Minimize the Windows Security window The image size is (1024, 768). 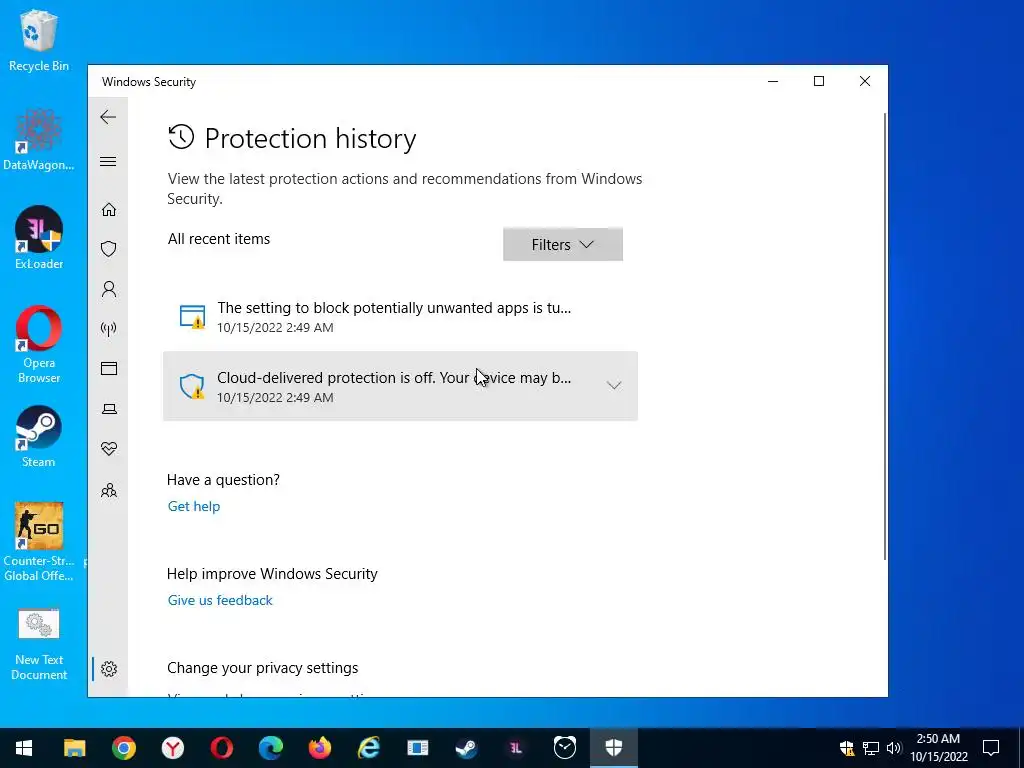click(x=773, y=81)
